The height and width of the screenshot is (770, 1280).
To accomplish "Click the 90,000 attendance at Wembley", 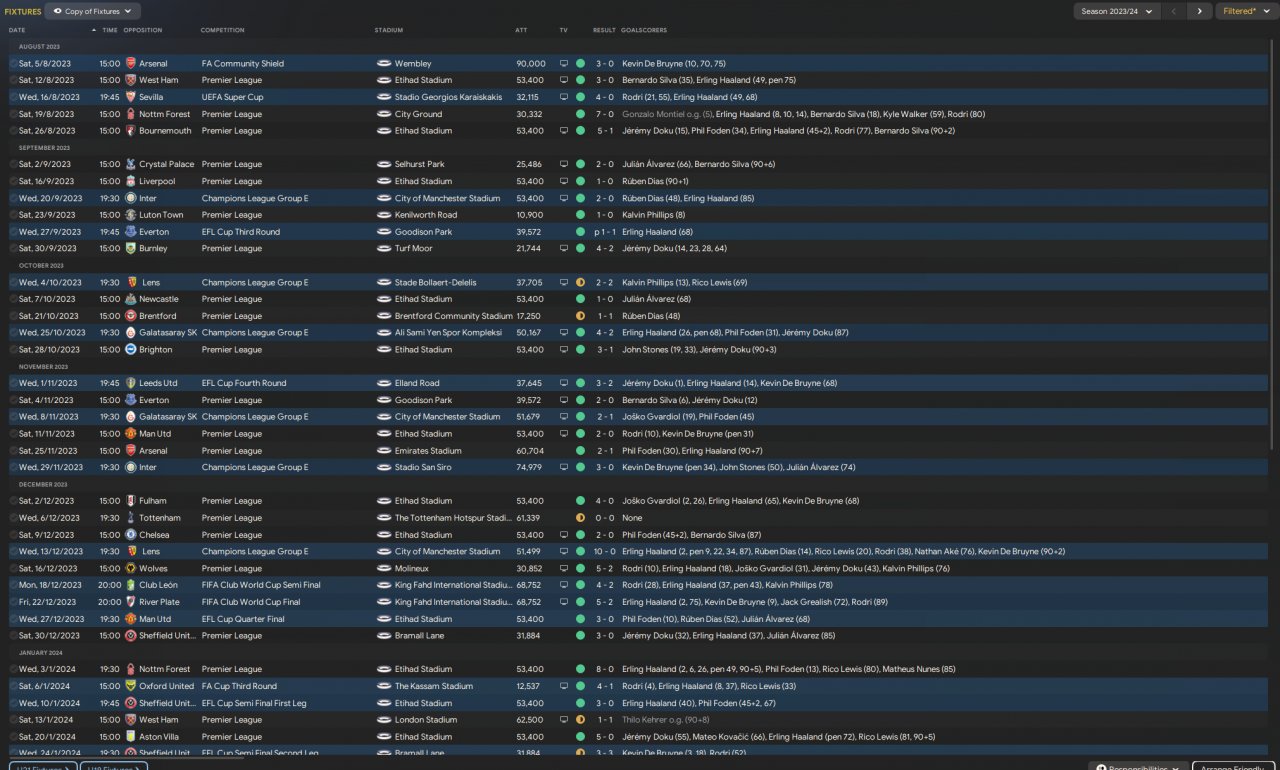I will [531, 64].
